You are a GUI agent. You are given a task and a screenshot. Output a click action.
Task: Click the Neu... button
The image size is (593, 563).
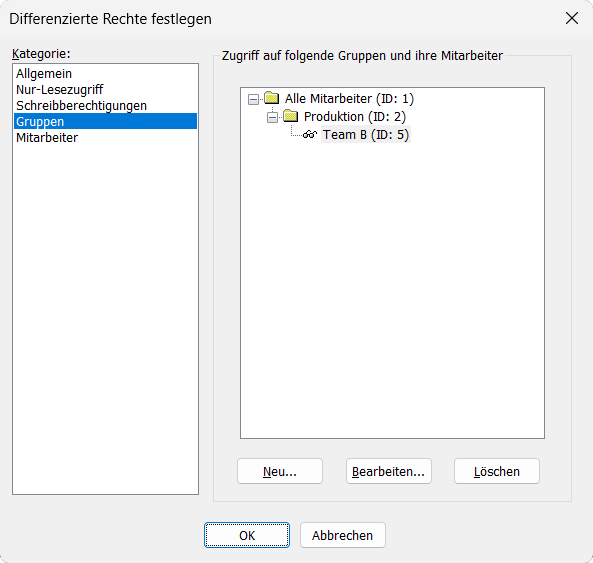(280, 471)
